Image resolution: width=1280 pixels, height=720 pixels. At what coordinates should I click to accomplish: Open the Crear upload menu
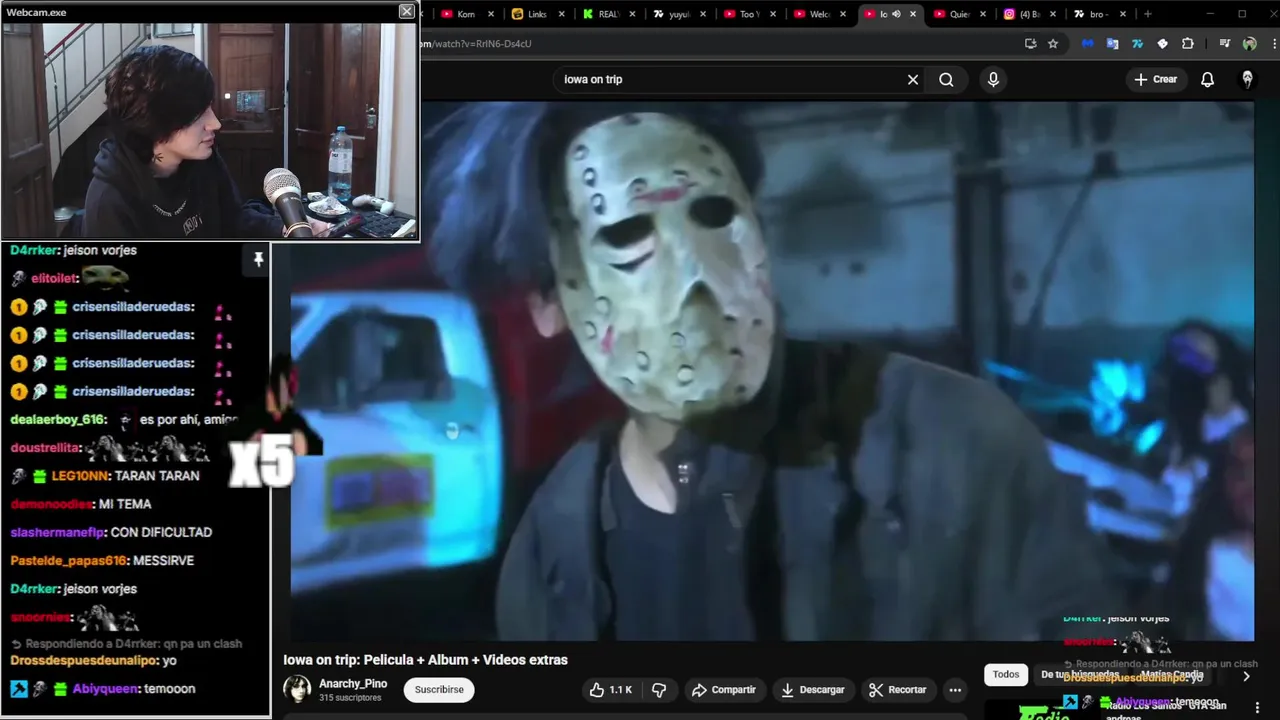[x=1156, y=79]
